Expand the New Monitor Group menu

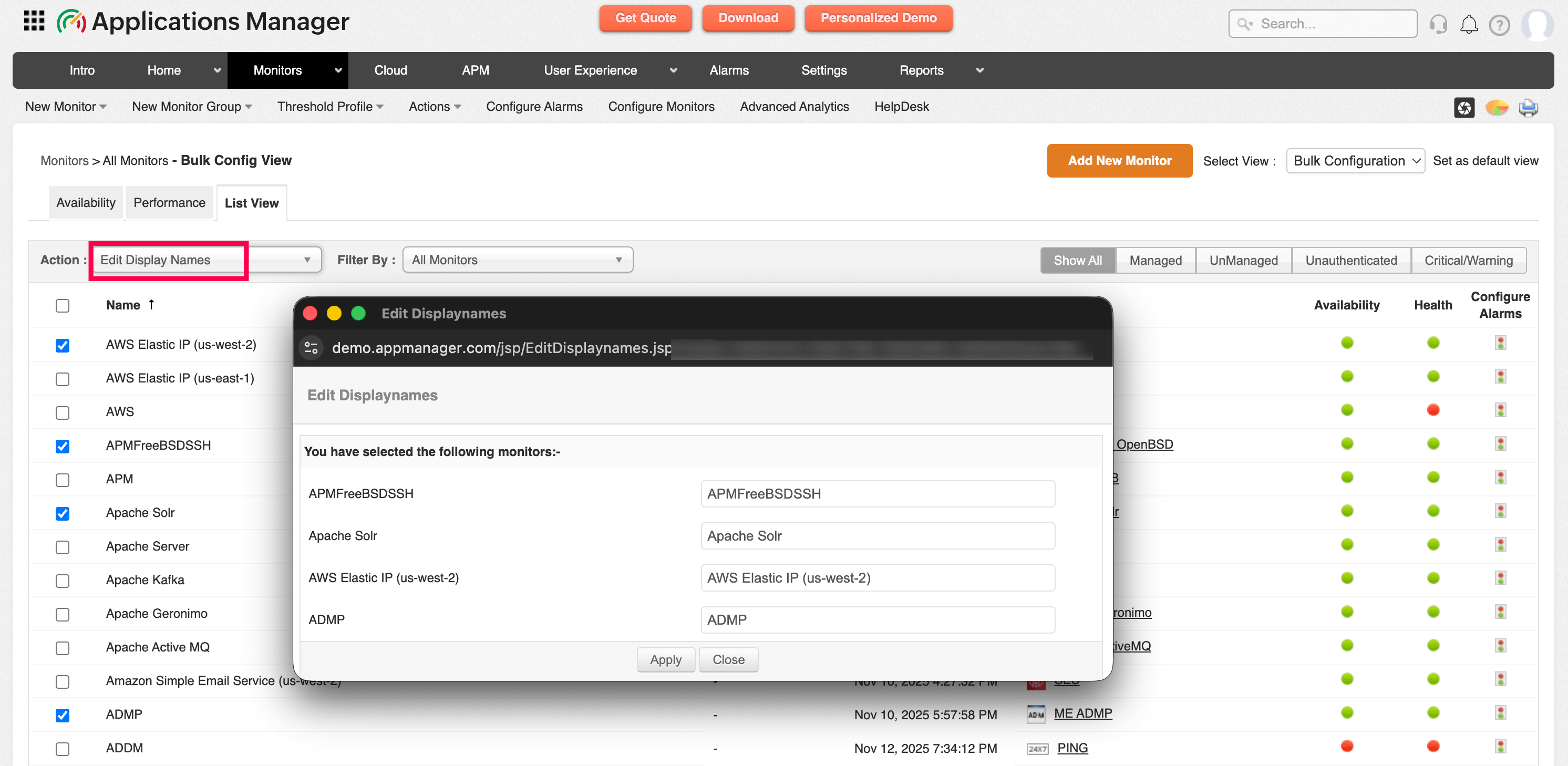pos(192,107)
